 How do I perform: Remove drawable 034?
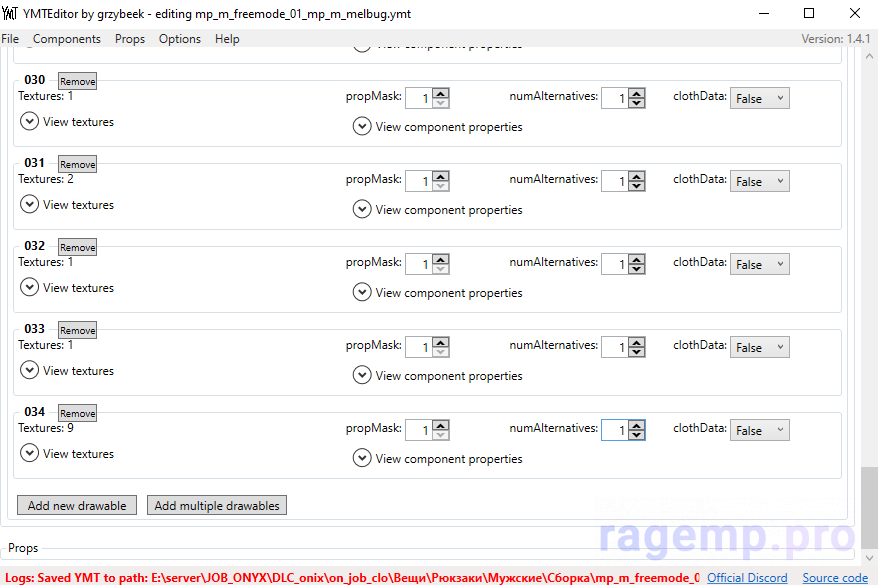pos(77,414)
